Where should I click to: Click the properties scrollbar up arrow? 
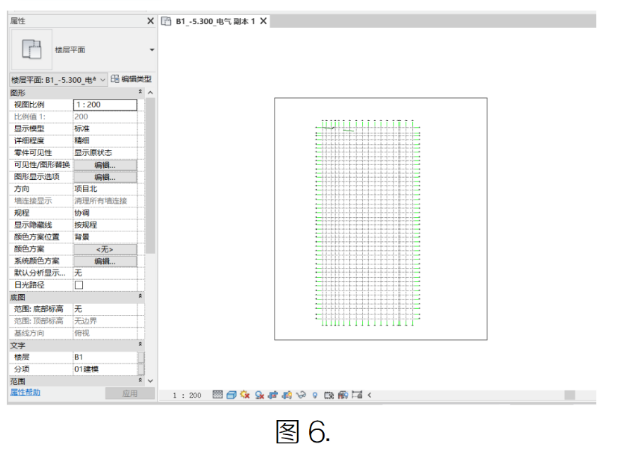coord(150,93)
